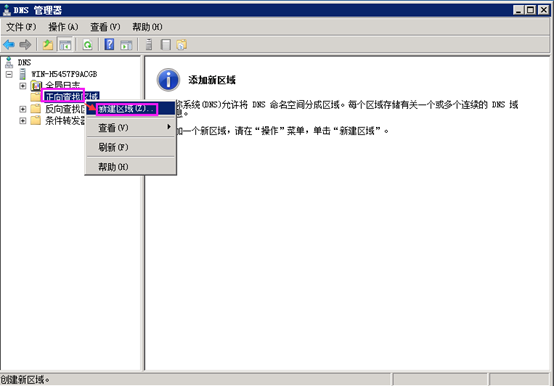Toggle the show/hide console tree icon

pyautogui.click(x=65, y=45)
